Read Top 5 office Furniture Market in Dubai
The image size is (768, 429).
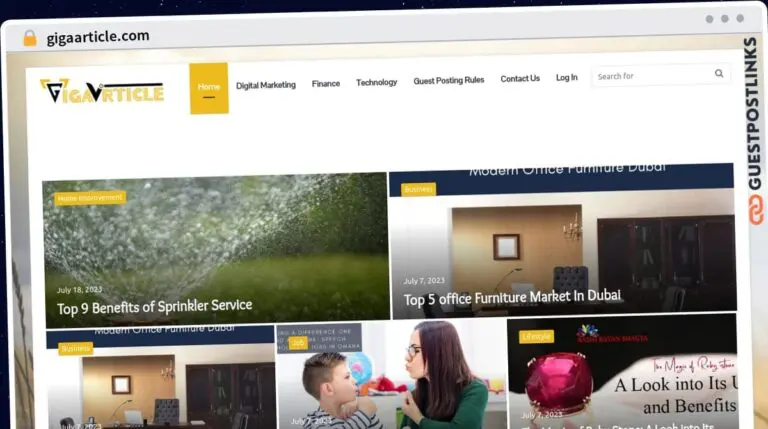[x=512, y=298]
